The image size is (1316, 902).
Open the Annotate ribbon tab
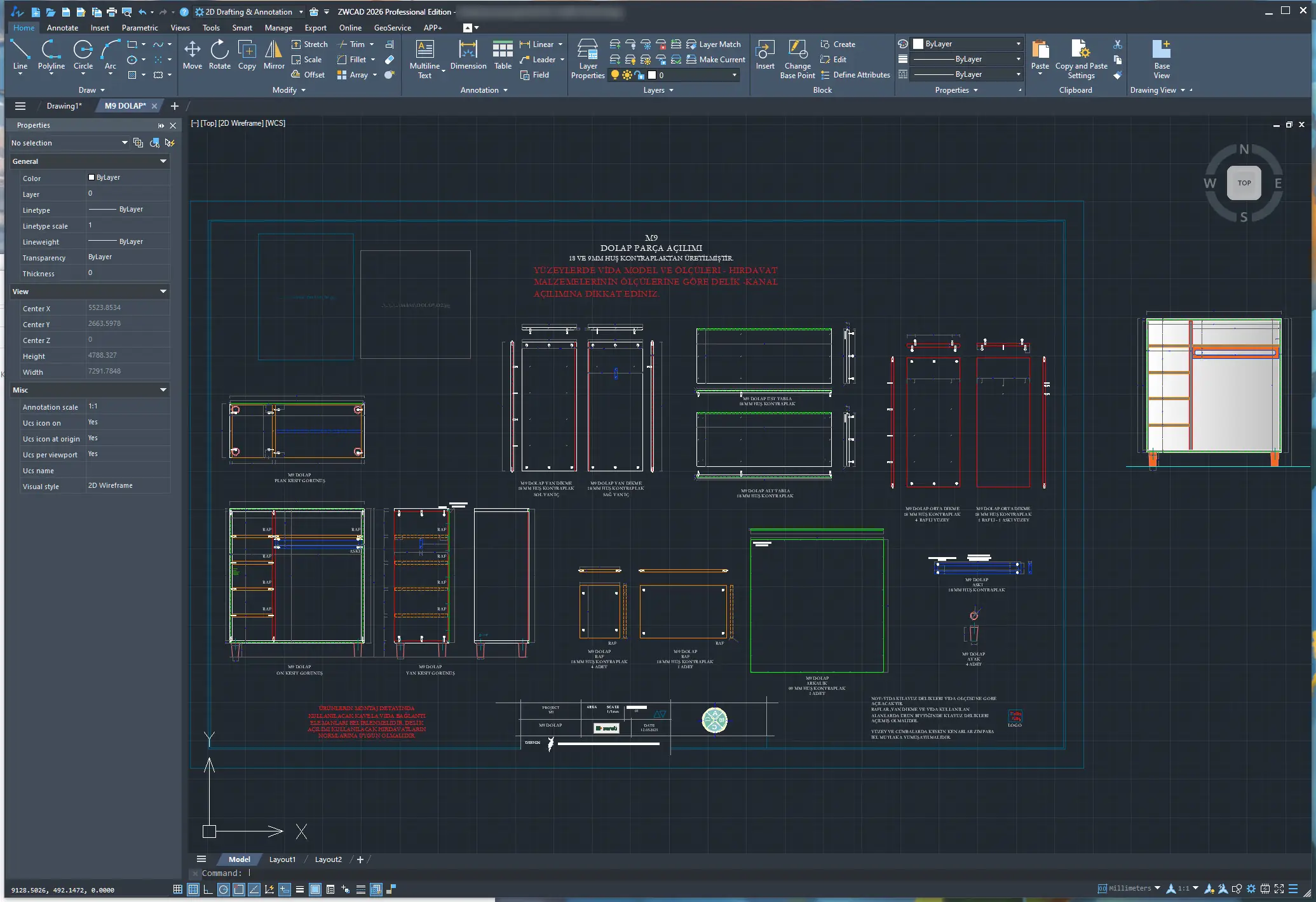point(62,28)
